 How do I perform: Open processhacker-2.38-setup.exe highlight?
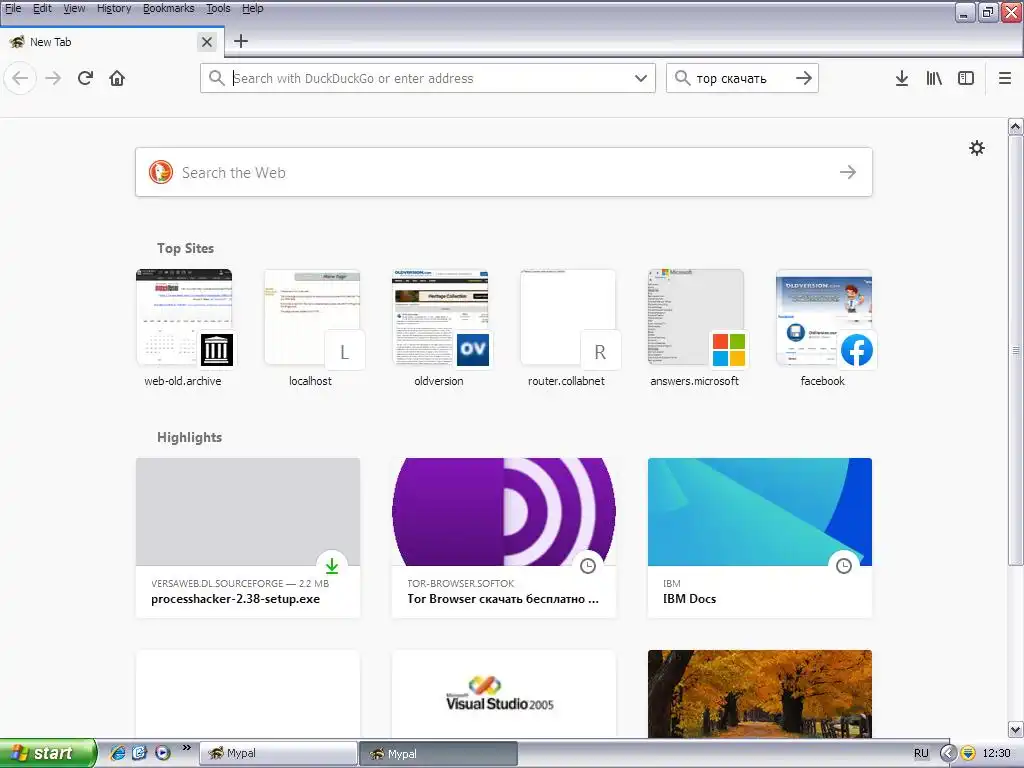point(248,537)
